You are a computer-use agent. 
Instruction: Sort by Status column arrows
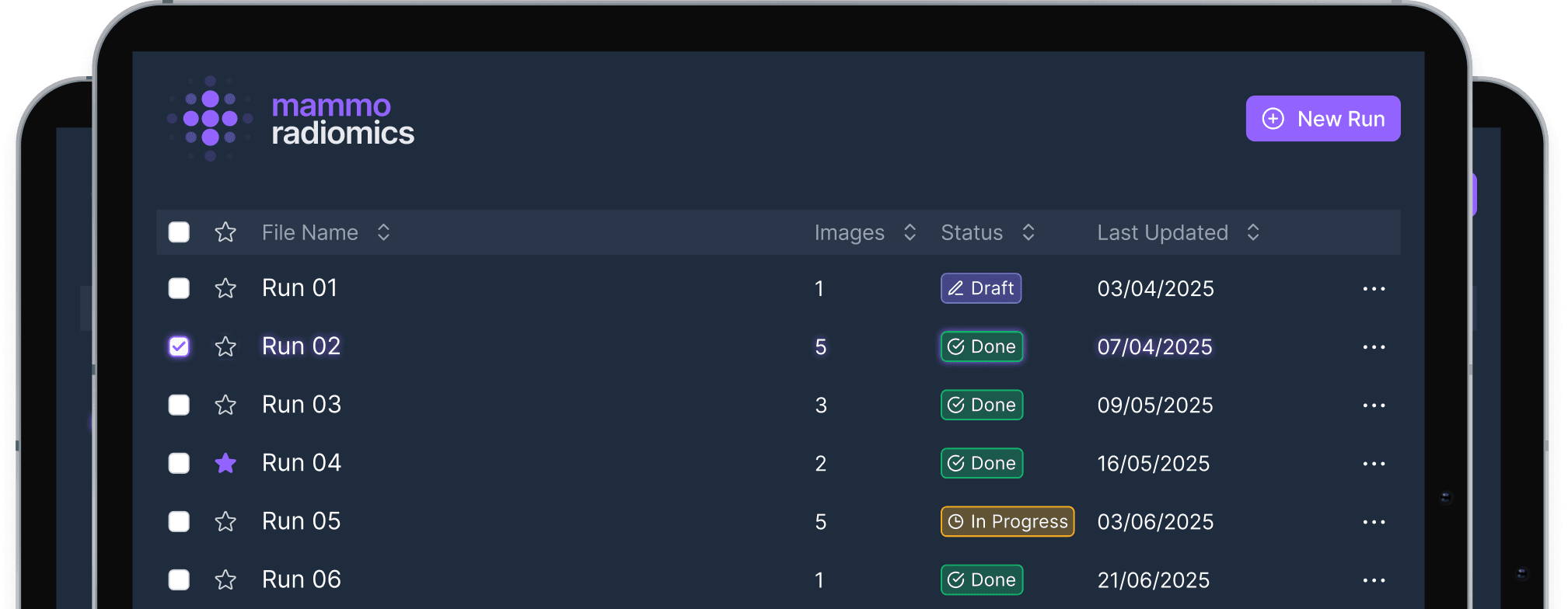click(1028, 232)
